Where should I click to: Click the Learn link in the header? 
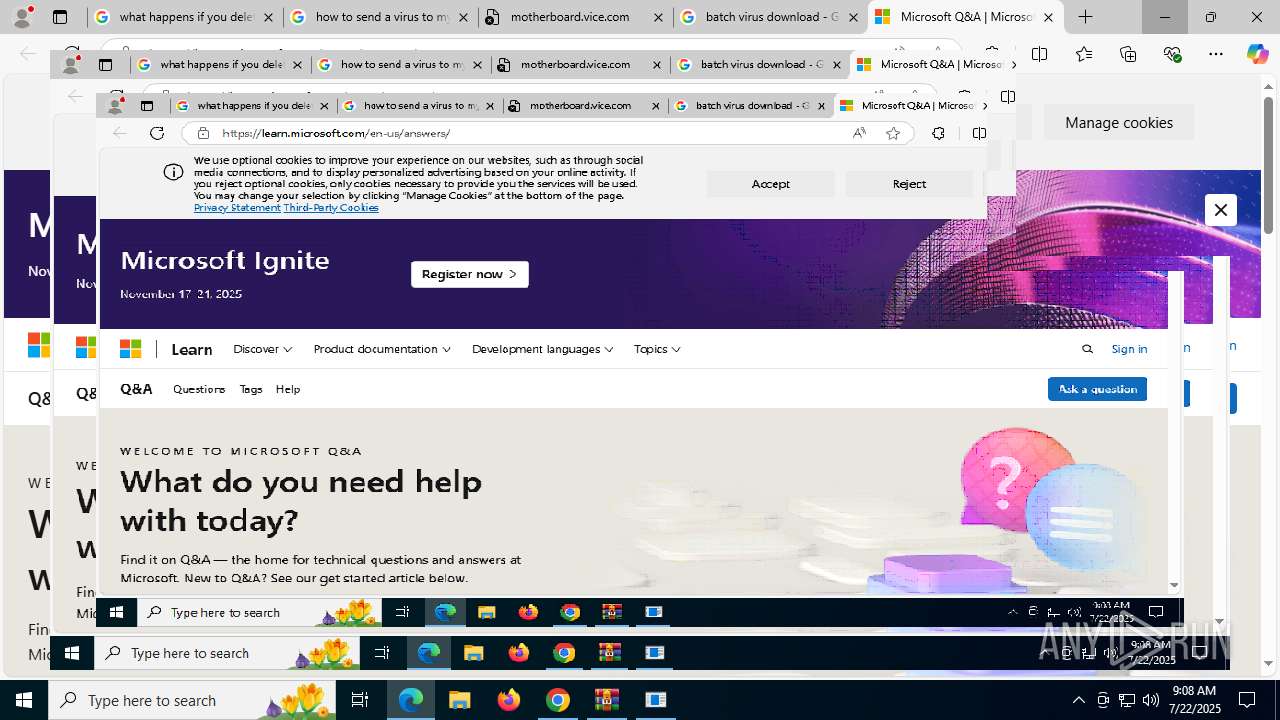[191, 349]
